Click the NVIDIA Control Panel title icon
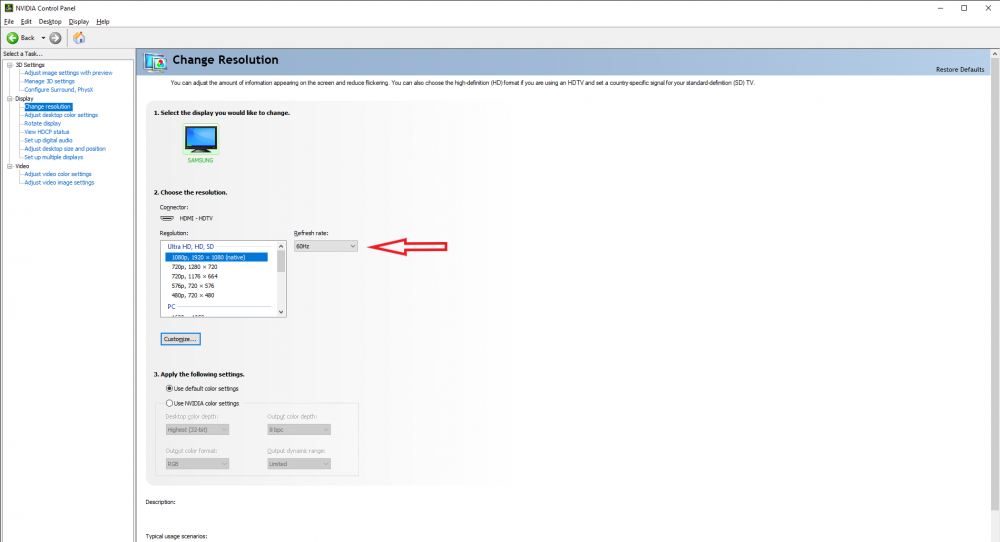Image resolution: width=1000 pixels, height=542 pixels. pos(8,8)
